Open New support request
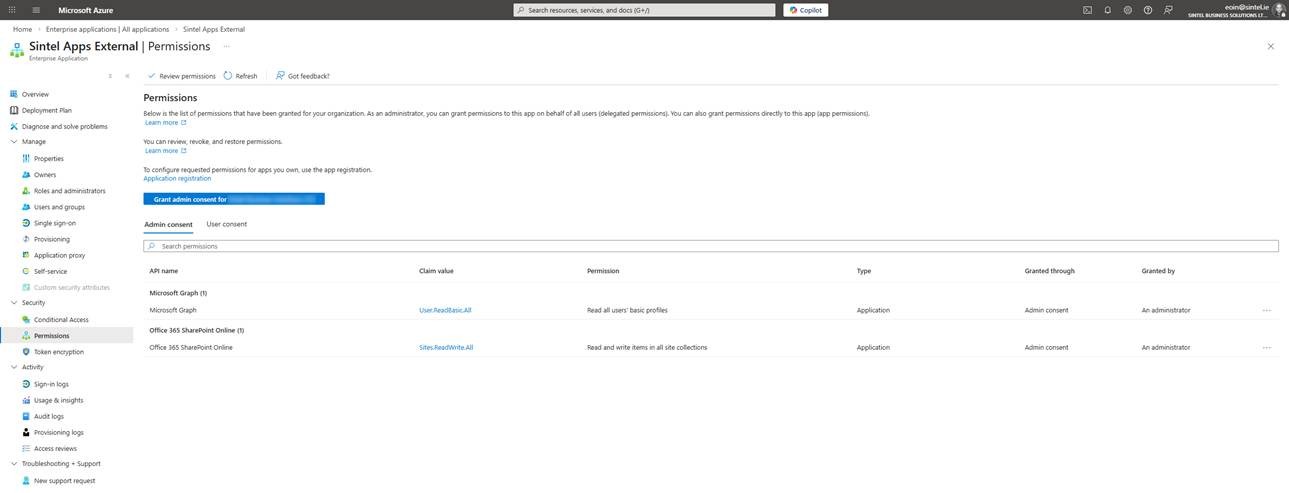The height and width of the screenshot is (493, 1289). 64,481
